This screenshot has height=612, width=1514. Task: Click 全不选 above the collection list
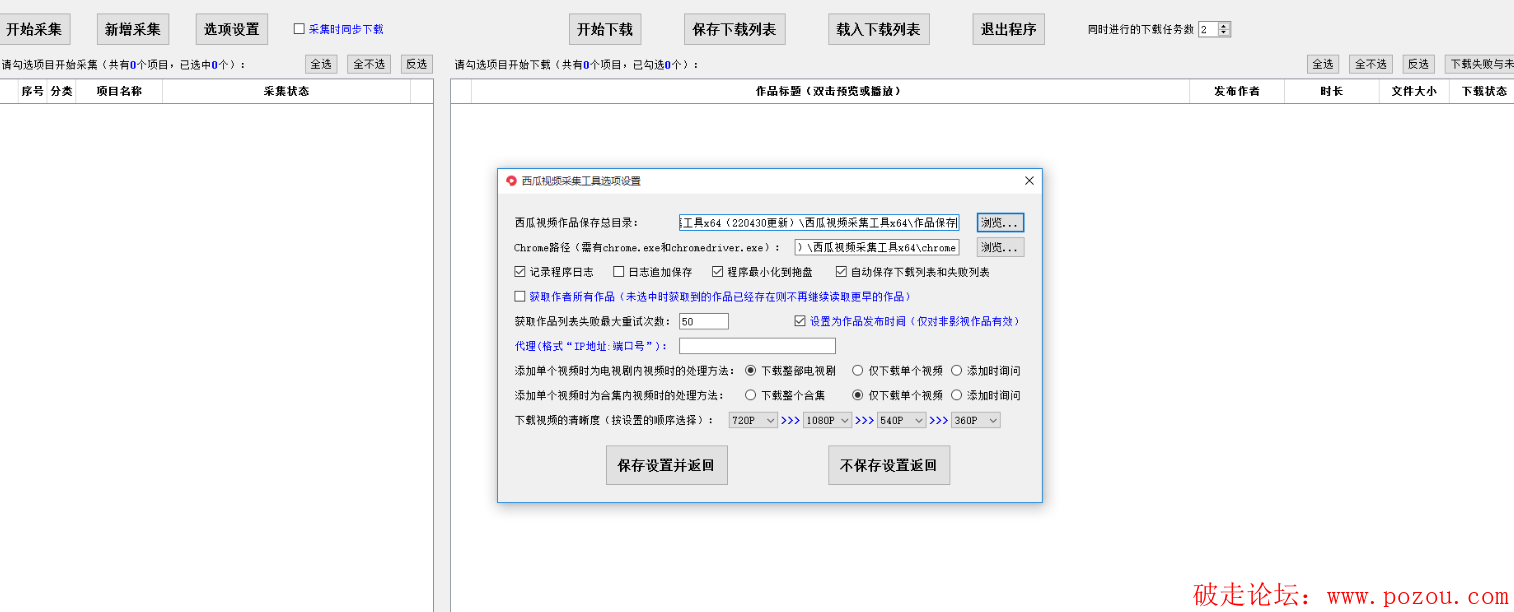click(369, 64)
